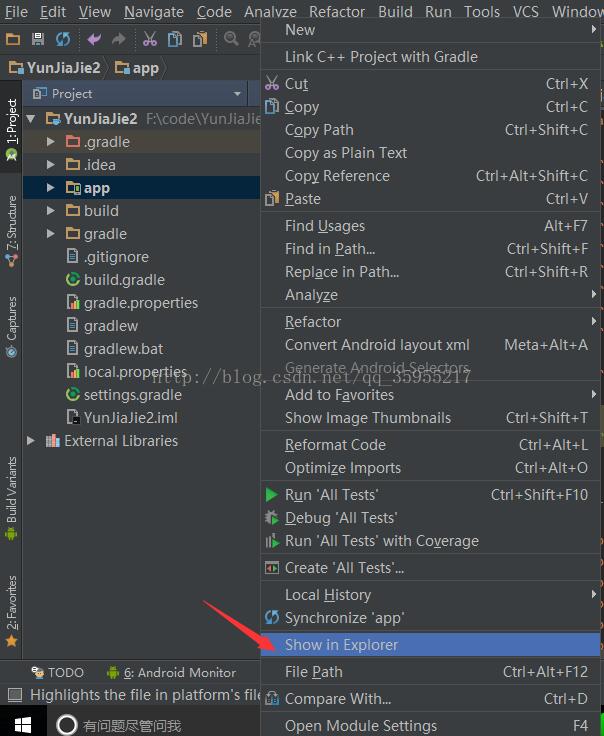604x736 pixels.
Task: Open the 2: Favorites side tab
Action: coord(11,611)
